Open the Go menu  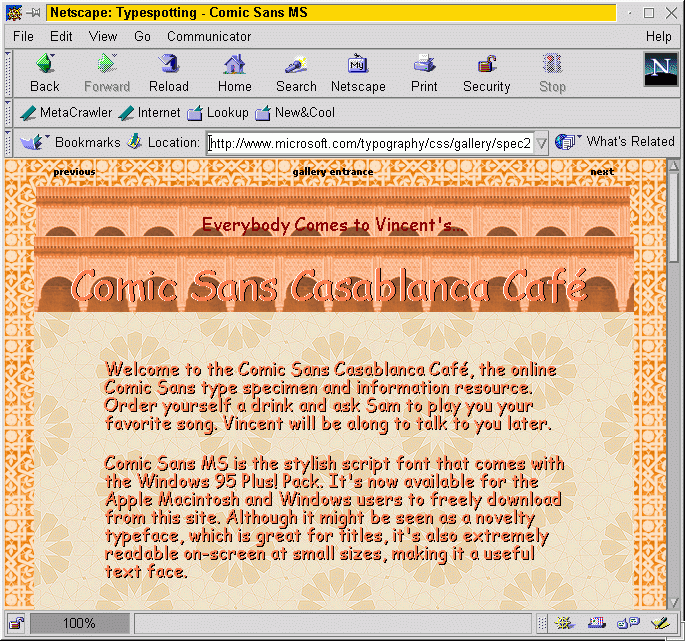tap(142, 36)
